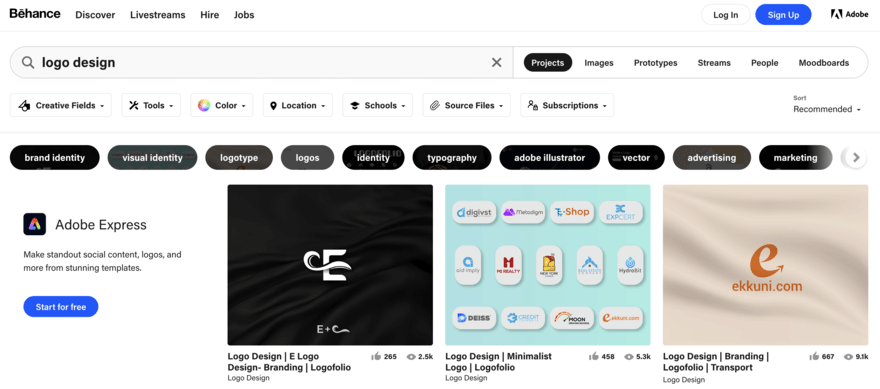Open Jobs in the top navigation
This screenshot has width=880, height=389.
point(244,15)
